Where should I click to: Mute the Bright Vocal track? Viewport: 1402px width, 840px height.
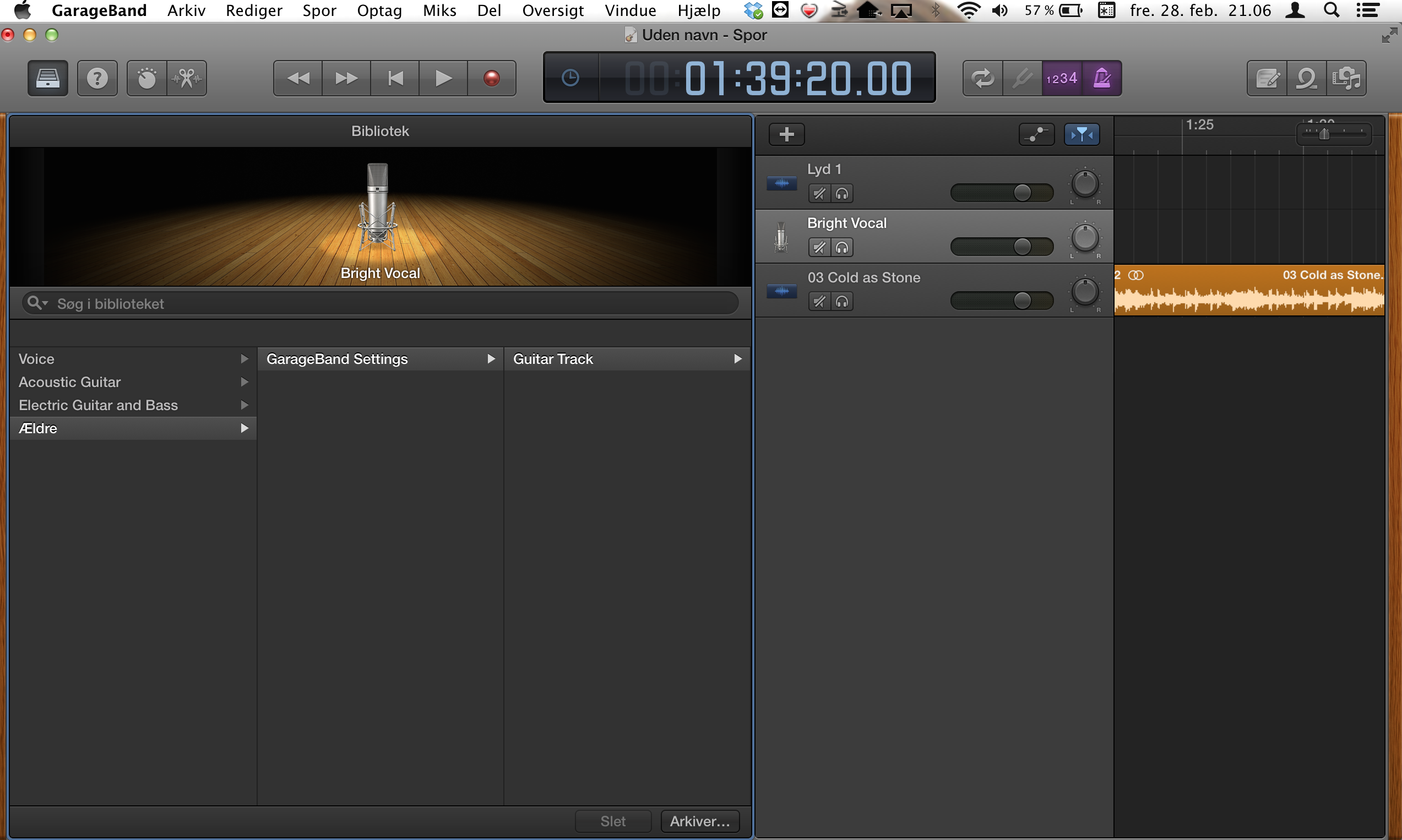coord(819,247)
